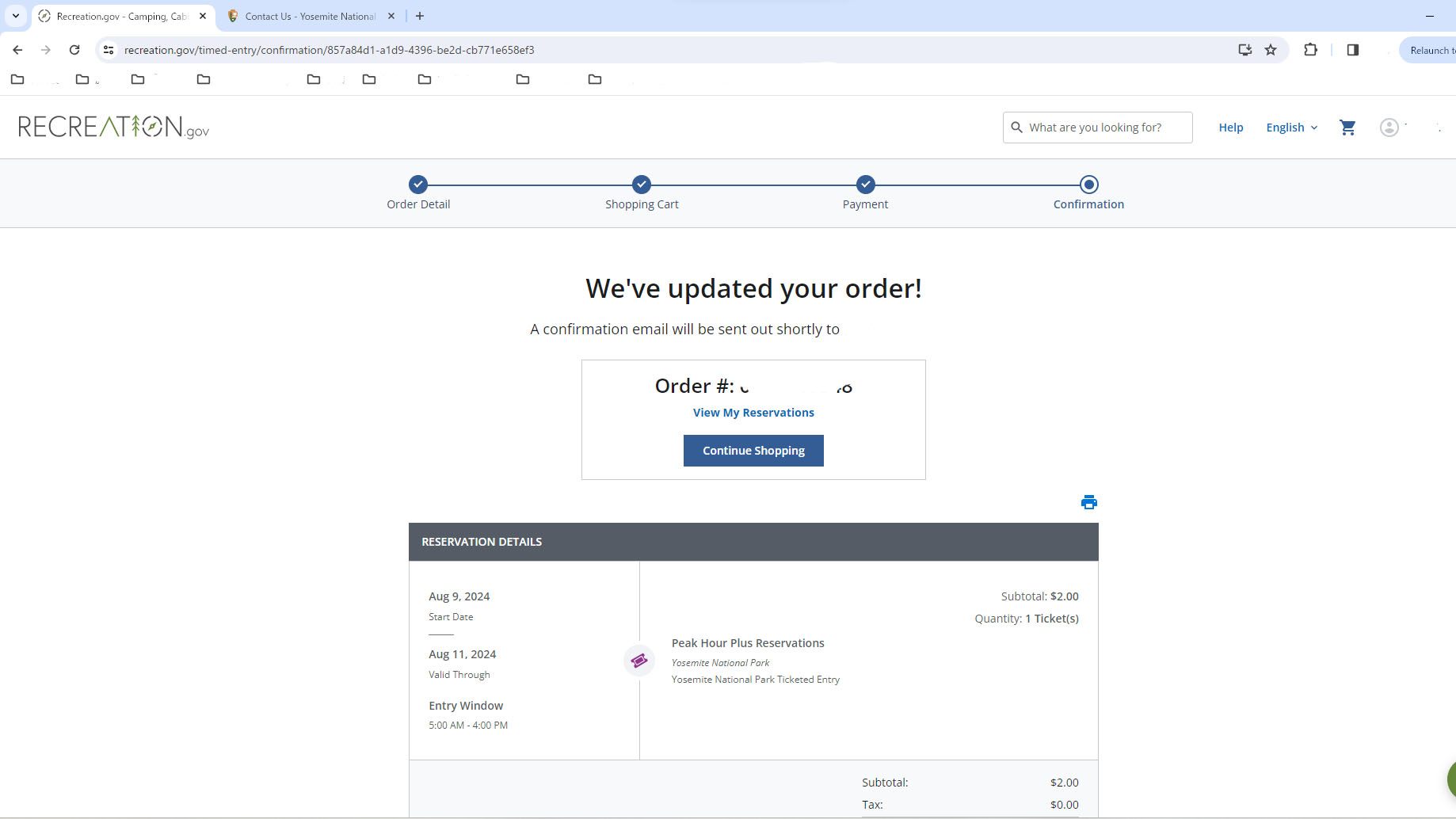
Task: Open the shopping cart icon
Action: 1347,128
